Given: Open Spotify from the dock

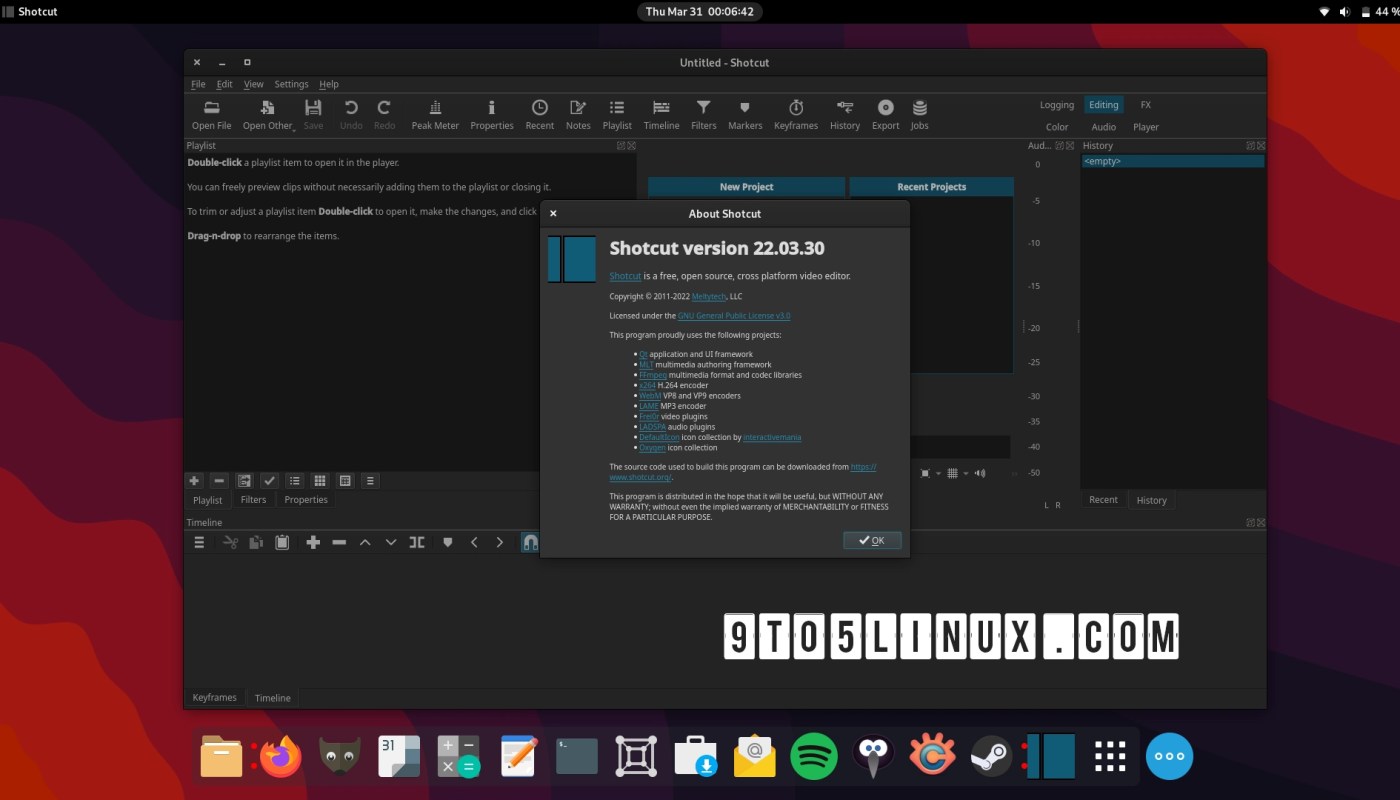Looking at the screenshot, I should click(814, 756).
